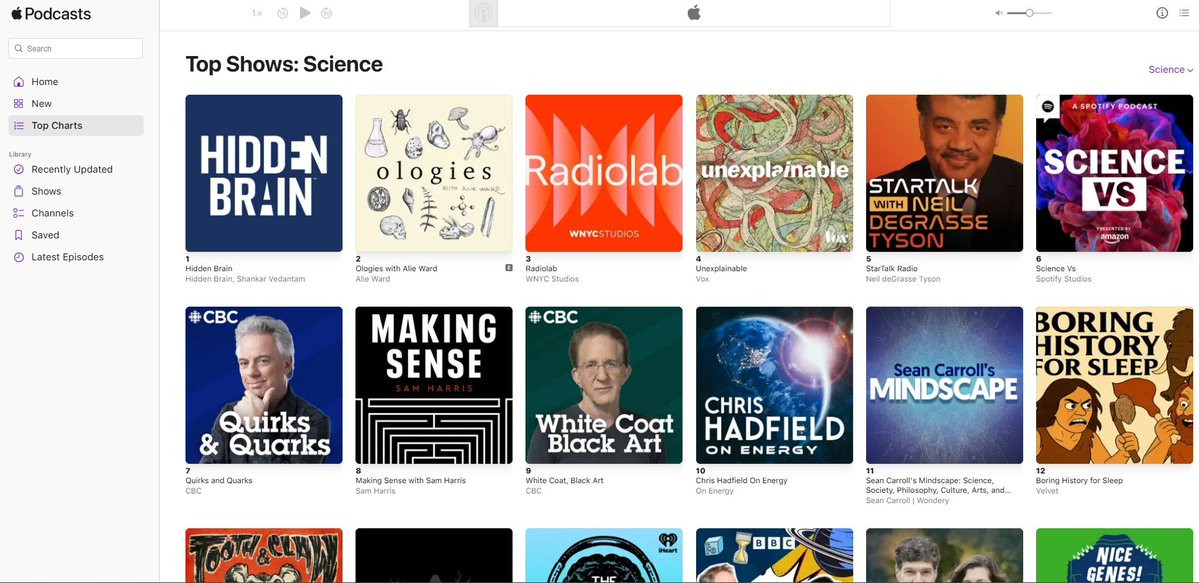Click the Top Shows: Science heading
This screenshot has height=583, width=1199.
pos(284,64)
